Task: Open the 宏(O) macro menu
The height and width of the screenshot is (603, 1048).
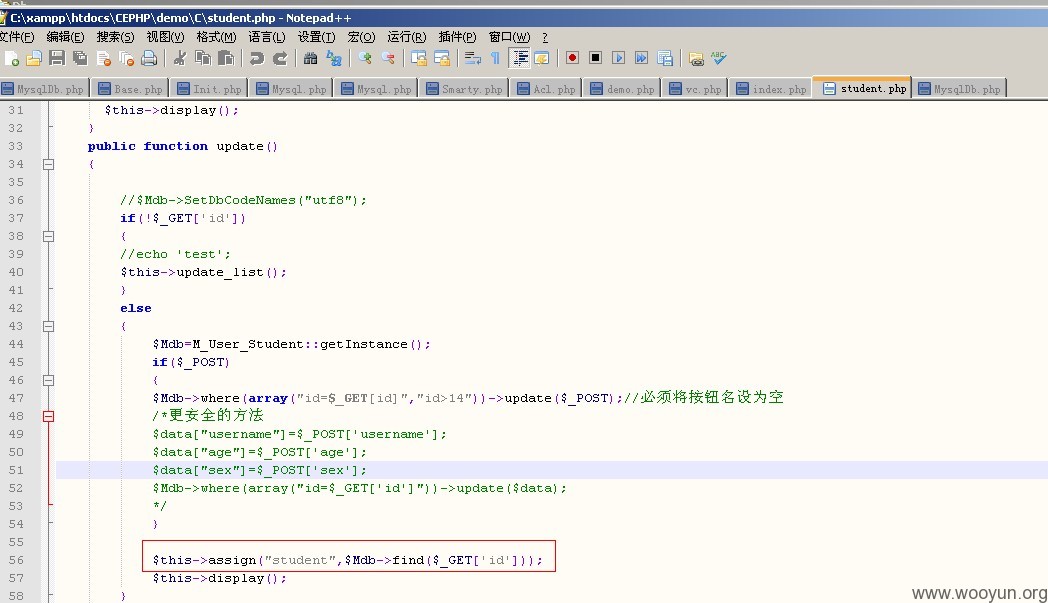Action: click(361, 37)
